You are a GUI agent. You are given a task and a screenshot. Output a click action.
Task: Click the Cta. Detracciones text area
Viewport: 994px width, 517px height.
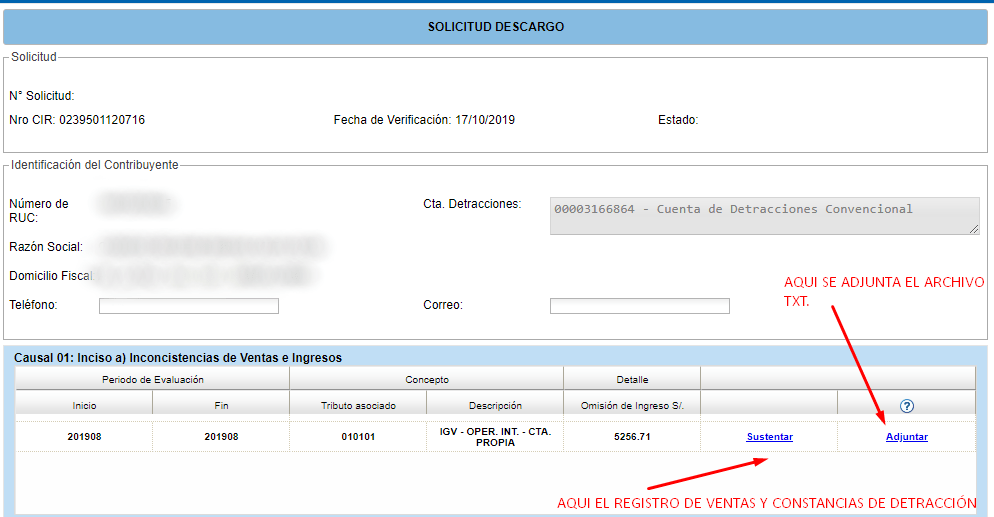(764, 216)
